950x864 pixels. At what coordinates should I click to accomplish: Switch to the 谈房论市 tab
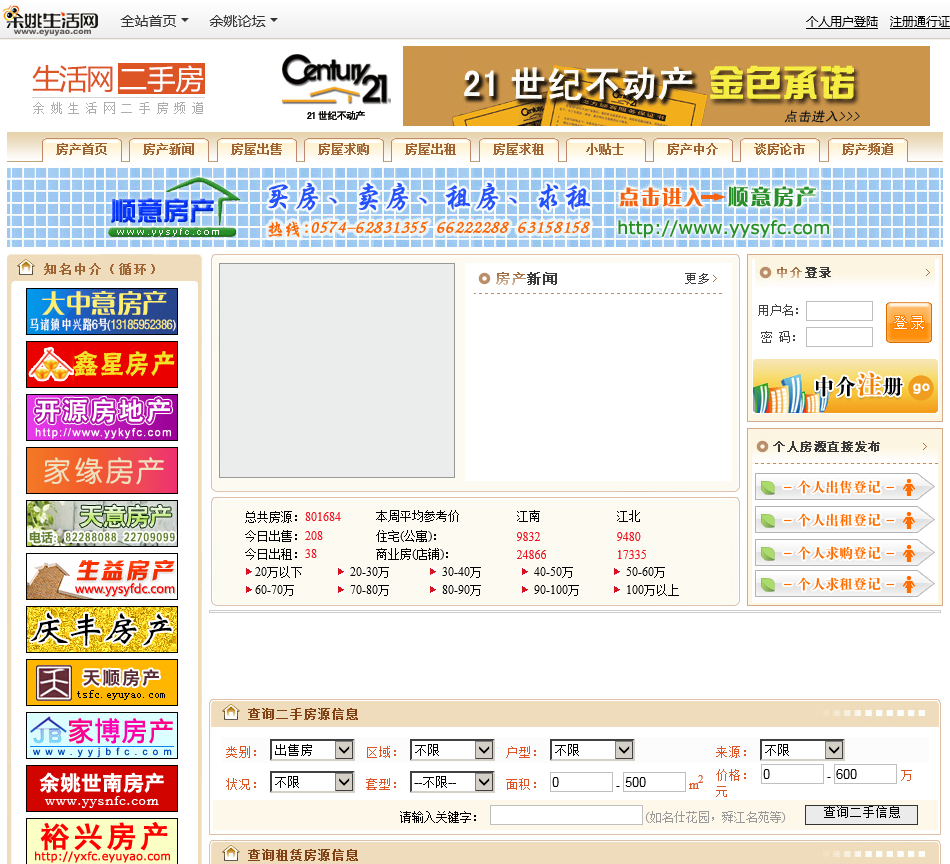coord(780,150)
